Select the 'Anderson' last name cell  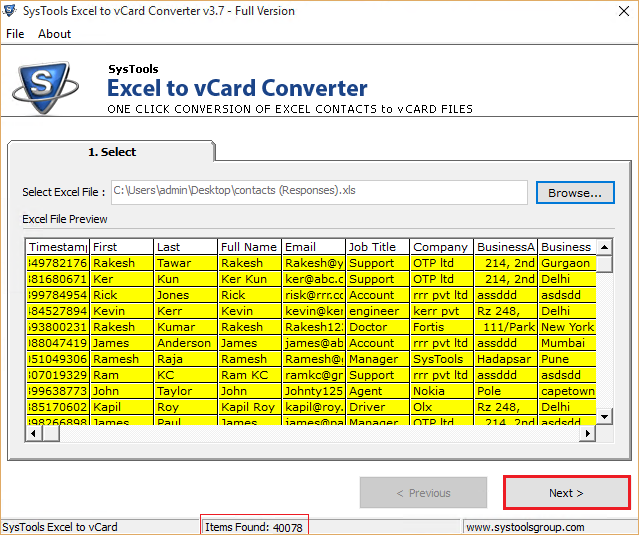185,343
